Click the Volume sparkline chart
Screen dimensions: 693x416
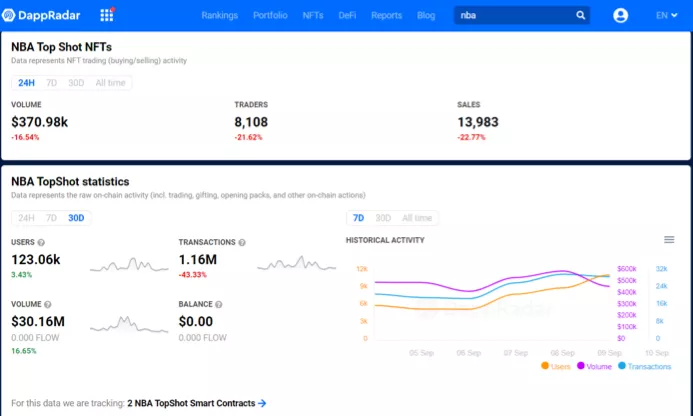click(x=129, y=324)
